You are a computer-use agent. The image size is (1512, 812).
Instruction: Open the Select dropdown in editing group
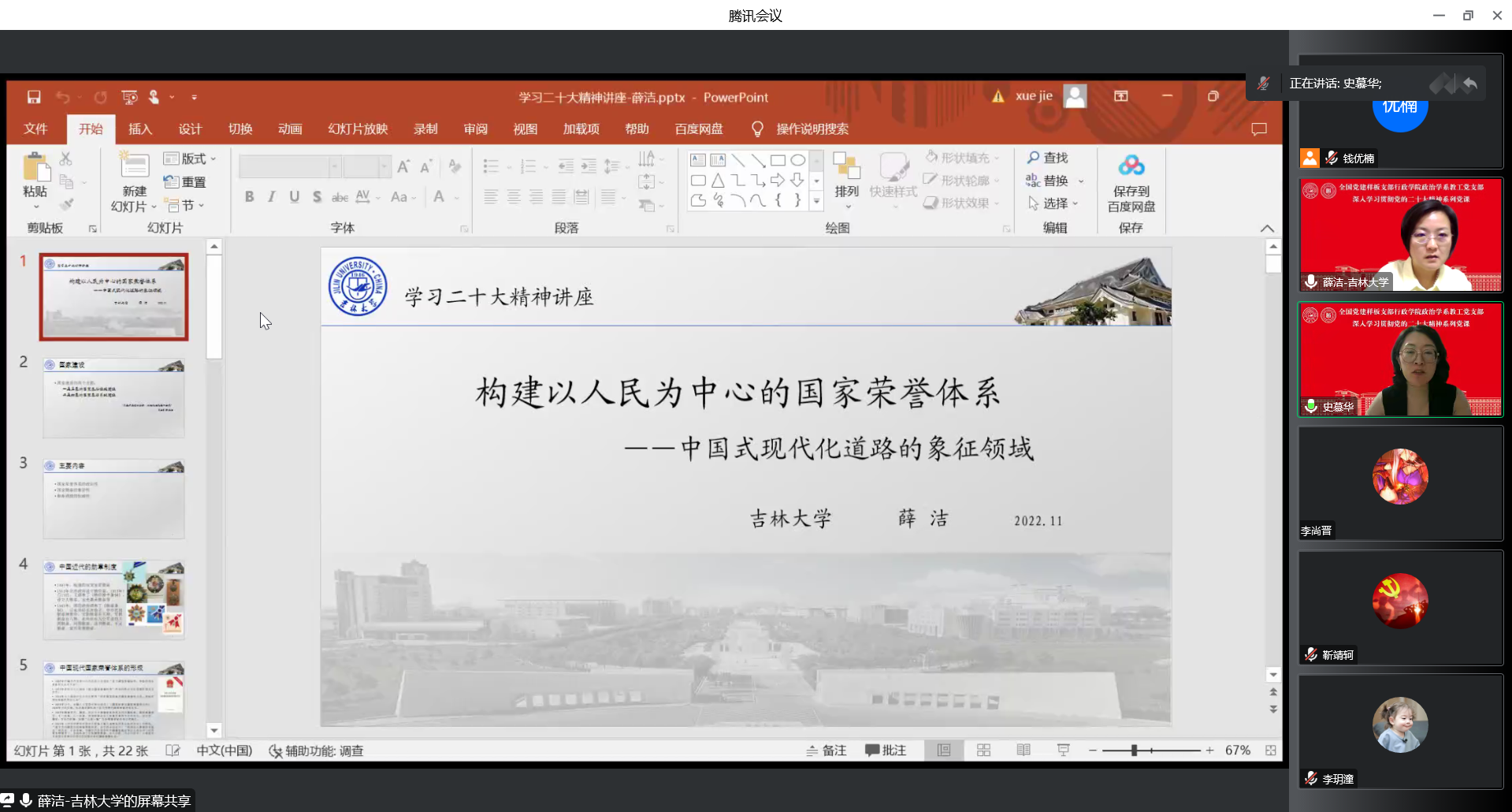coord(1053,203)
